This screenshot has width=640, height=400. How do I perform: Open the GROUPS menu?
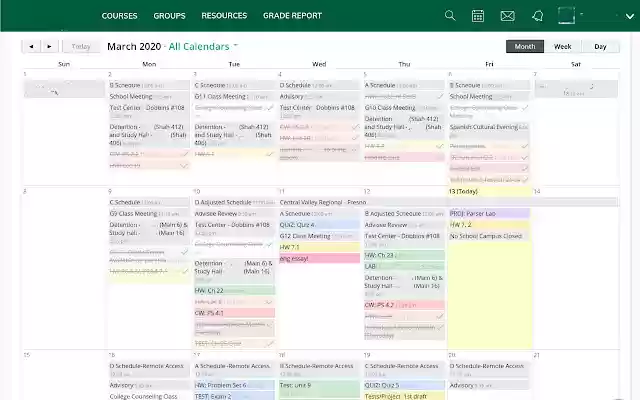tap(169, 16)
